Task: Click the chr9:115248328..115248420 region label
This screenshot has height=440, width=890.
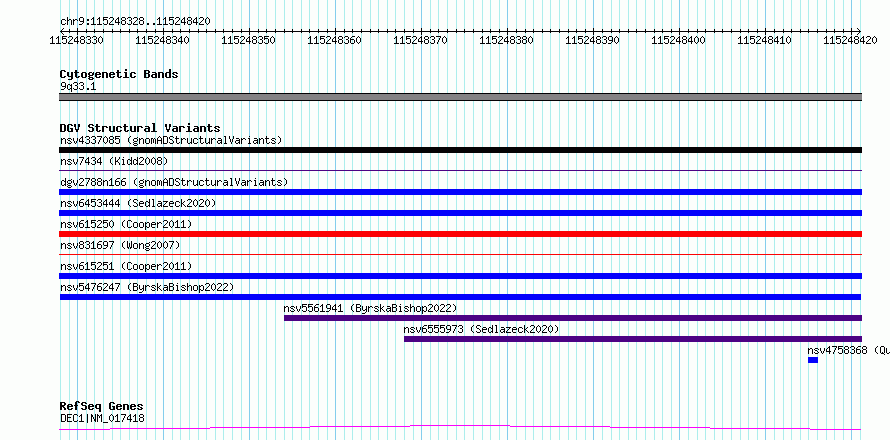Action: 135,21
